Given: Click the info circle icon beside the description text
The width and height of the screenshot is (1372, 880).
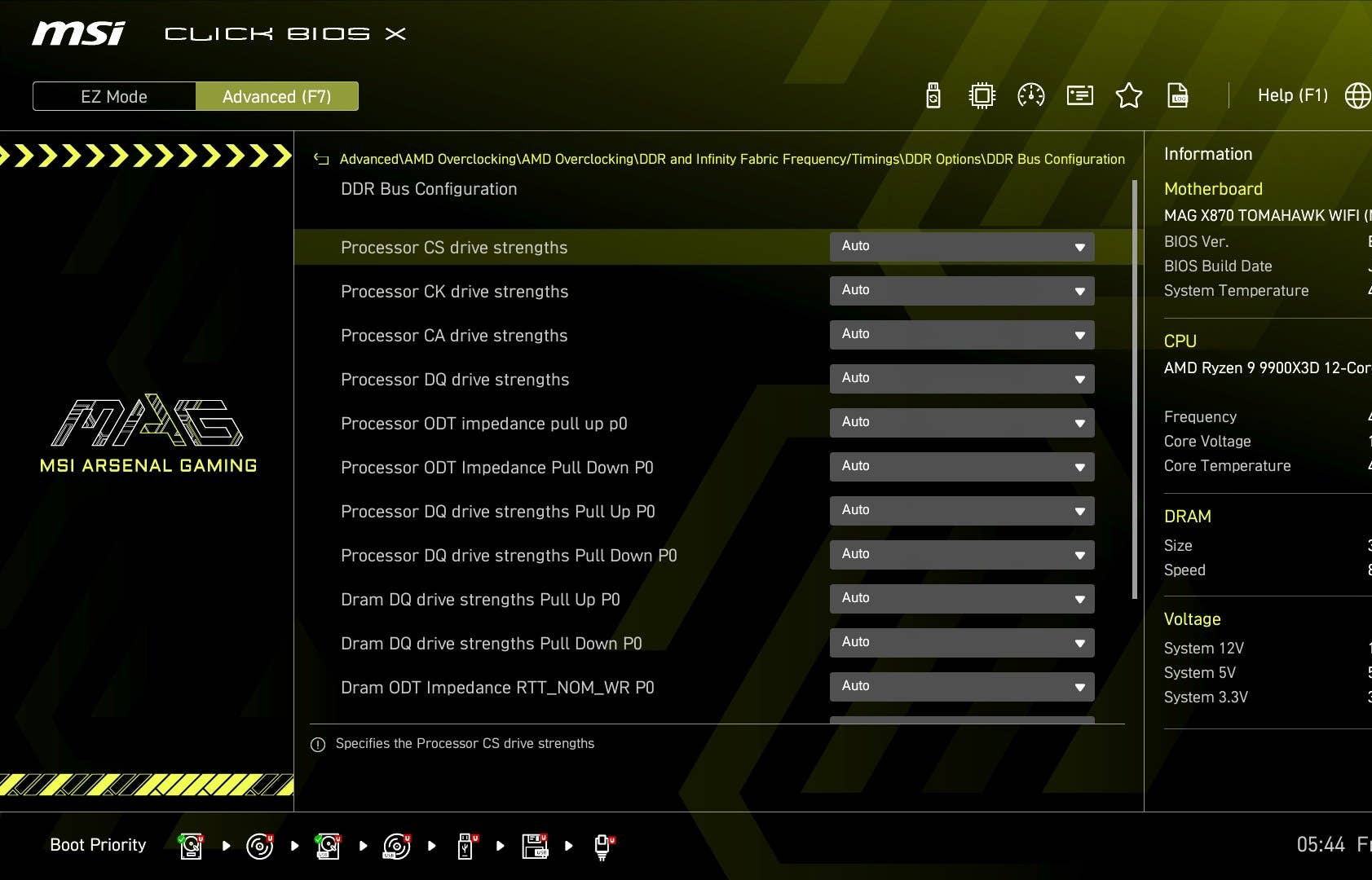Looking at the screenshot, I should click(318, 744).
